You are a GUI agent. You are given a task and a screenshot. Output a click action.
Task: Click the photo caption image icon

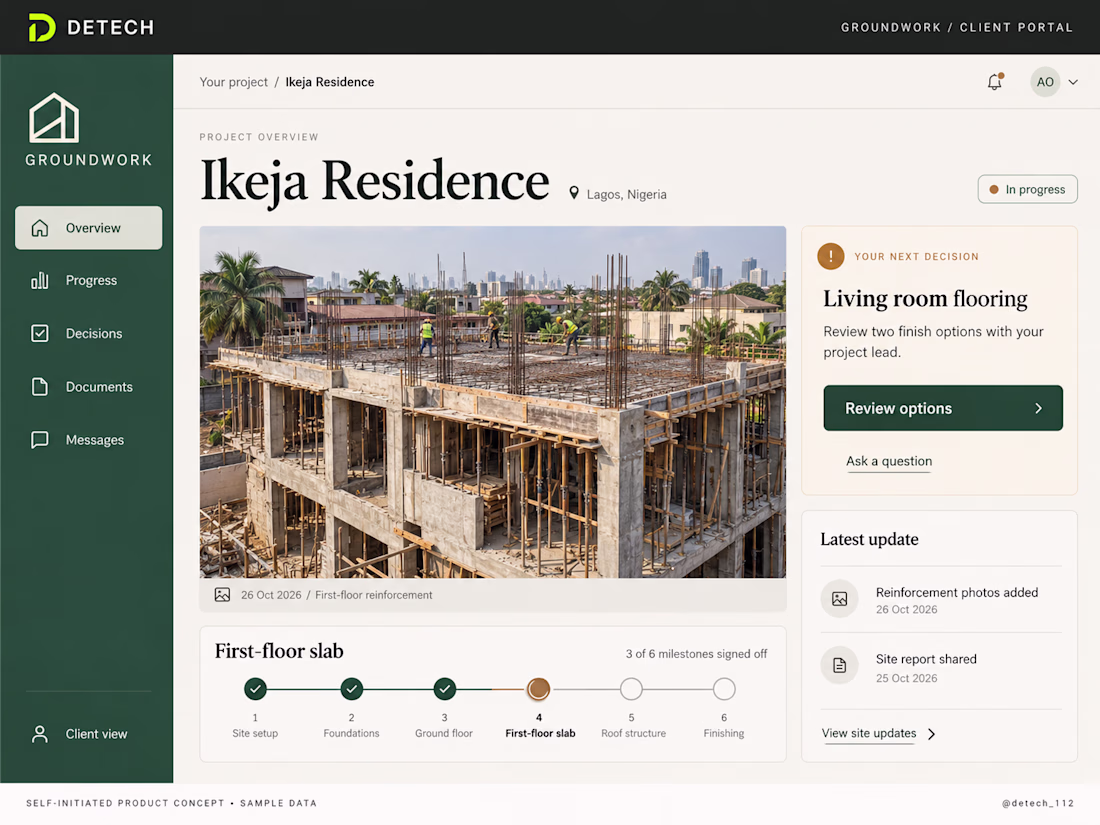tap(222, 595)
